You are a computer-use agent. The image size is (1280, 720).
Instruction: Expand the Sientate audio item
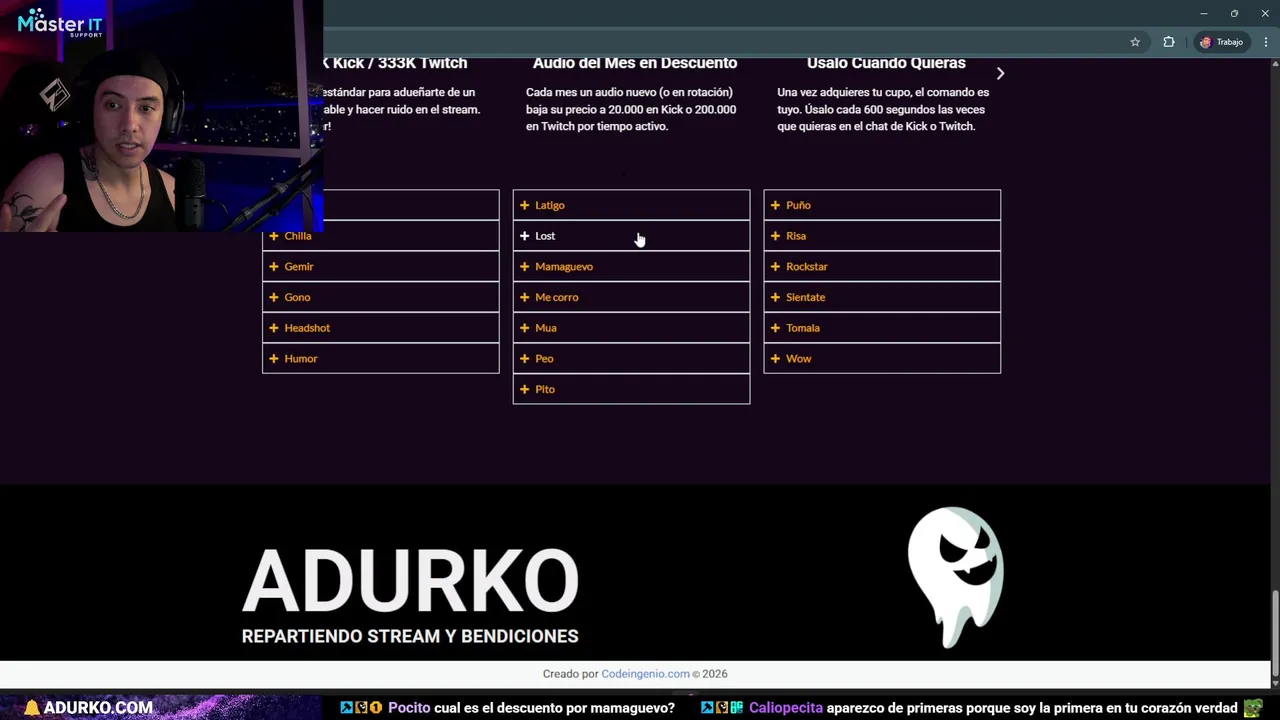click(882, 297)
